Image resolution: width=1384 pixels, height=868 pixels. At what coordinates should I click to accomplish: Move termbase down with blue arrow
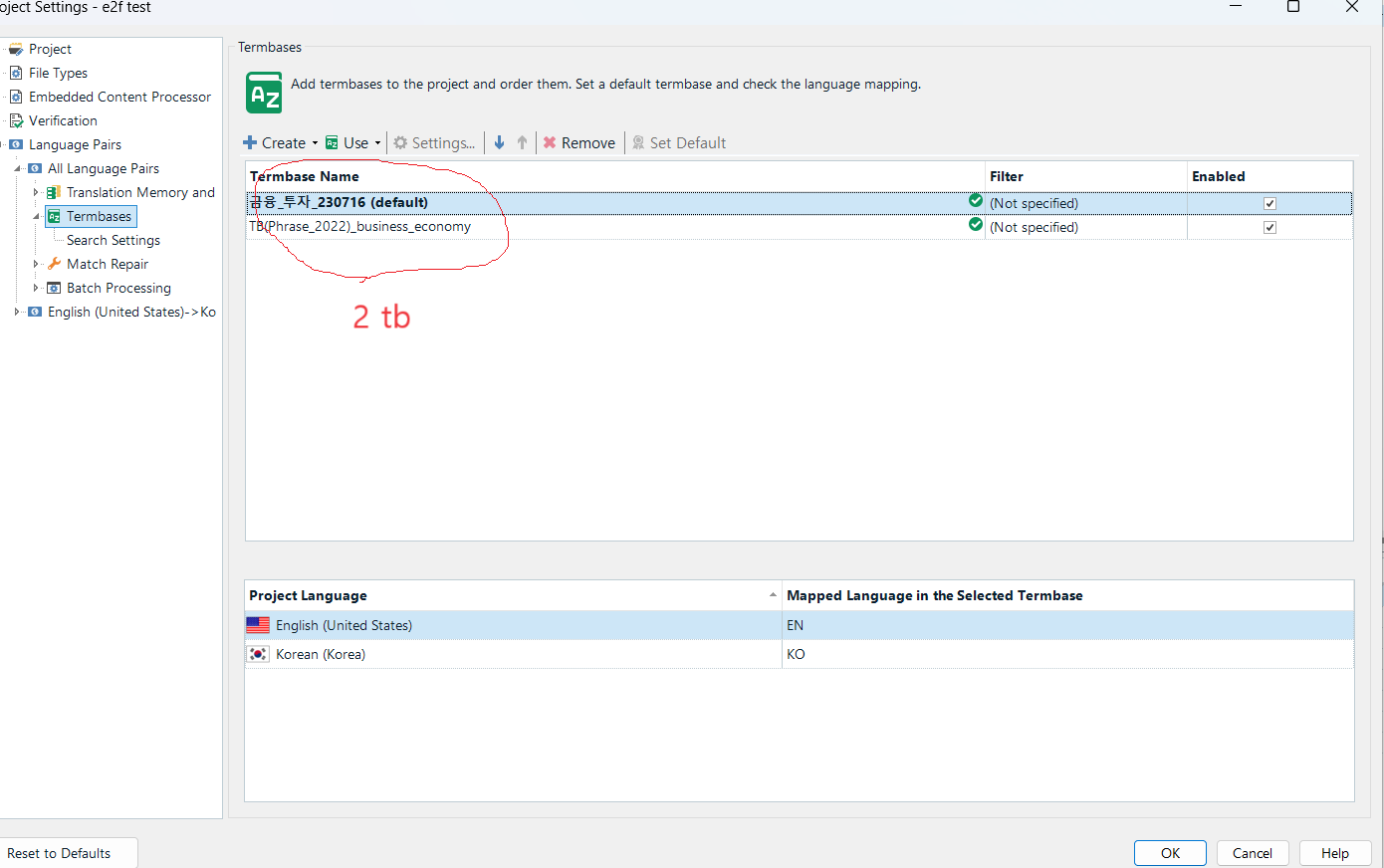coord(499,142)
